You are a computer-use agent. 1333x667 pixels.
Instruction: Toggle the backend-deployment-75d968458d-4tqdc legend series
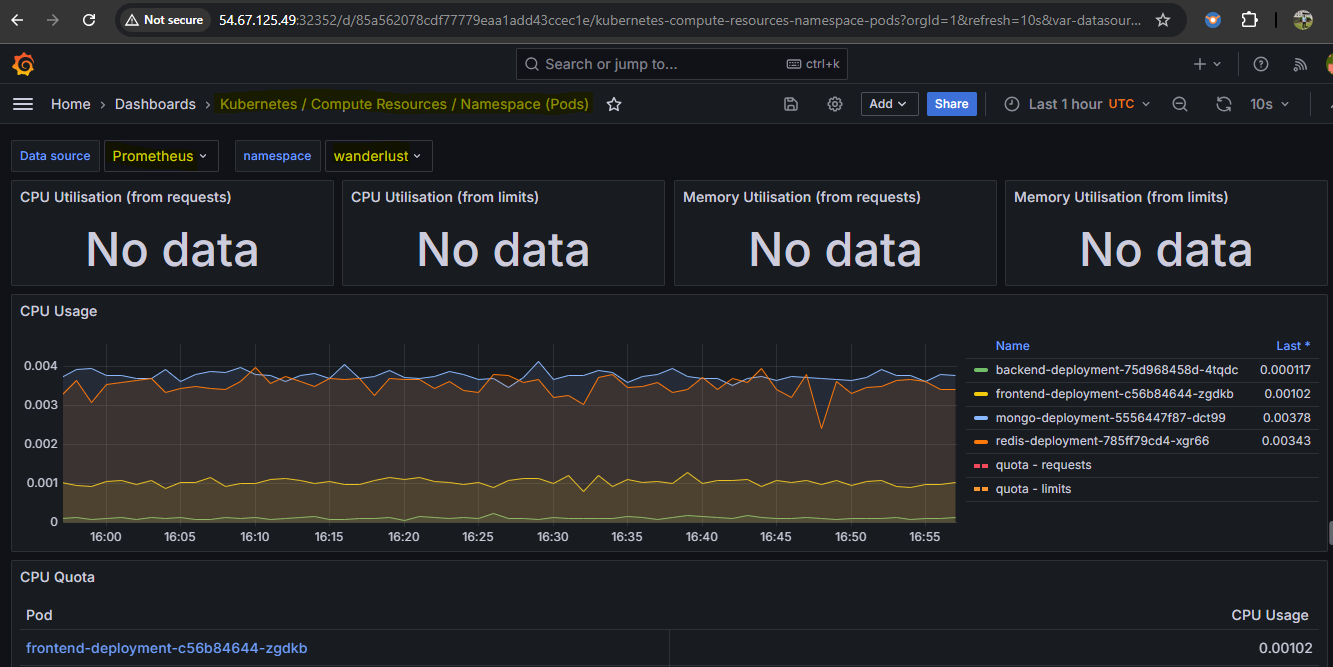coord(1116,370)
